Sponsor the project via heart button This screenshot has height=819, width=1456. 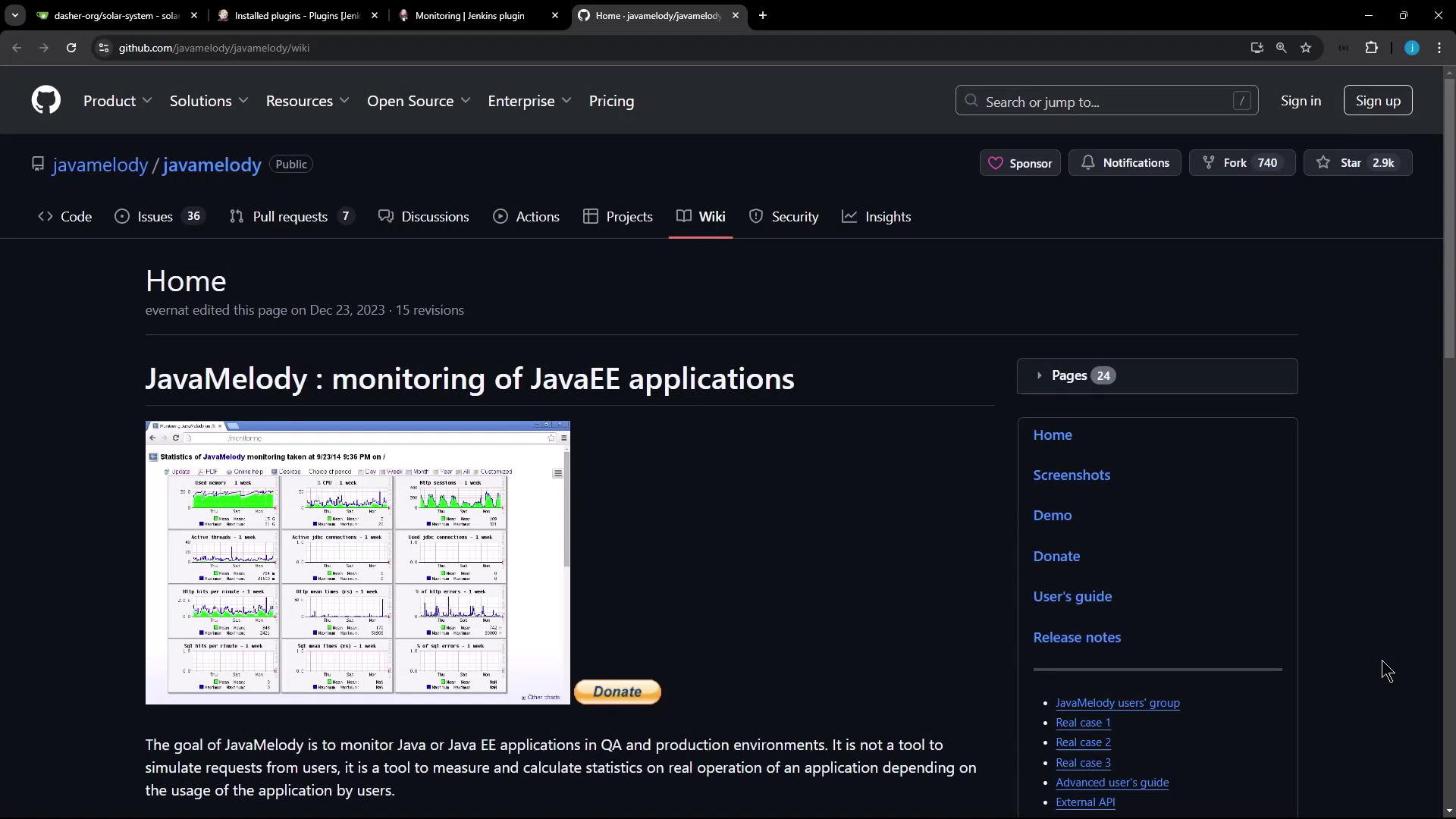tap(1020, 163)
